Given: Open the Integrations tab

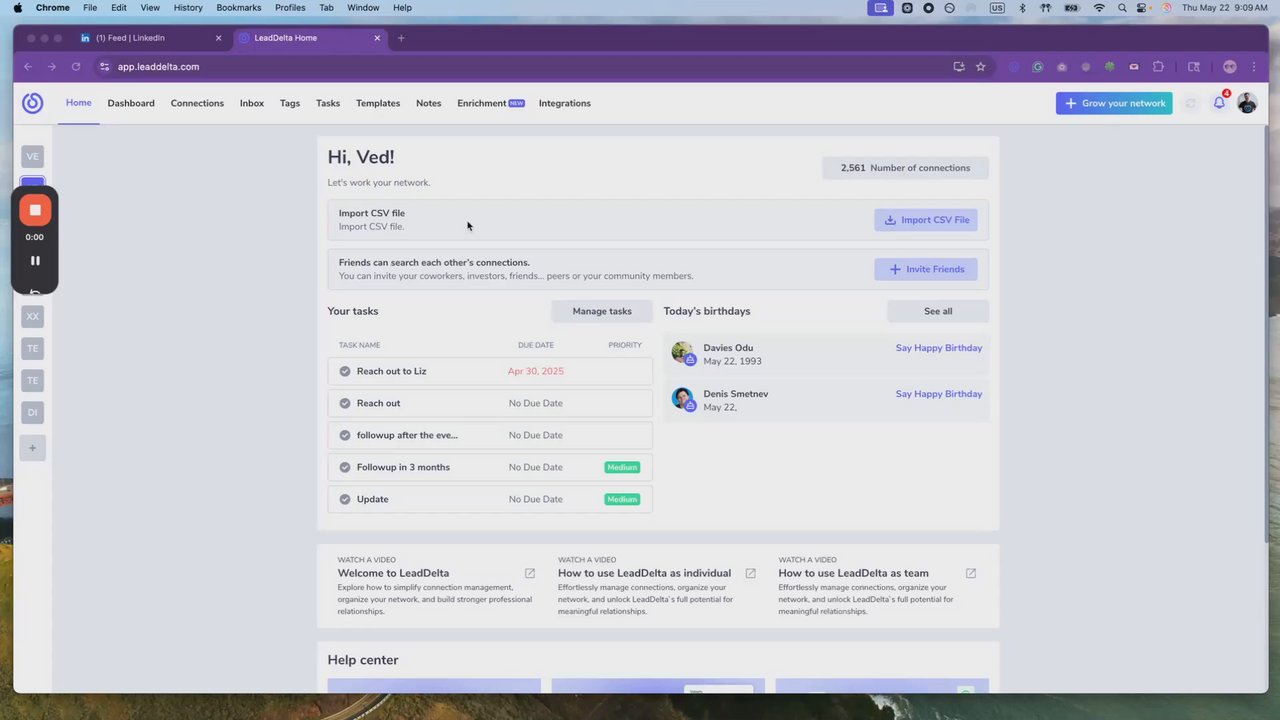Looking at the screenshot, I should click(x=565, y=103).
